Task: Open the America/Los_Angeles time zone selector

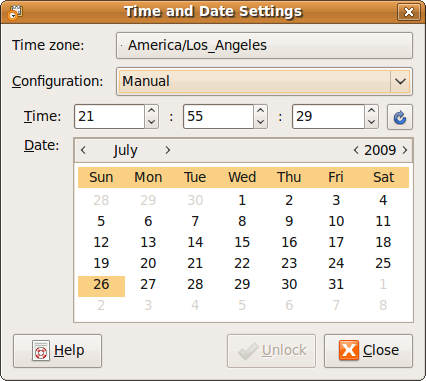Action: [264, 45]
